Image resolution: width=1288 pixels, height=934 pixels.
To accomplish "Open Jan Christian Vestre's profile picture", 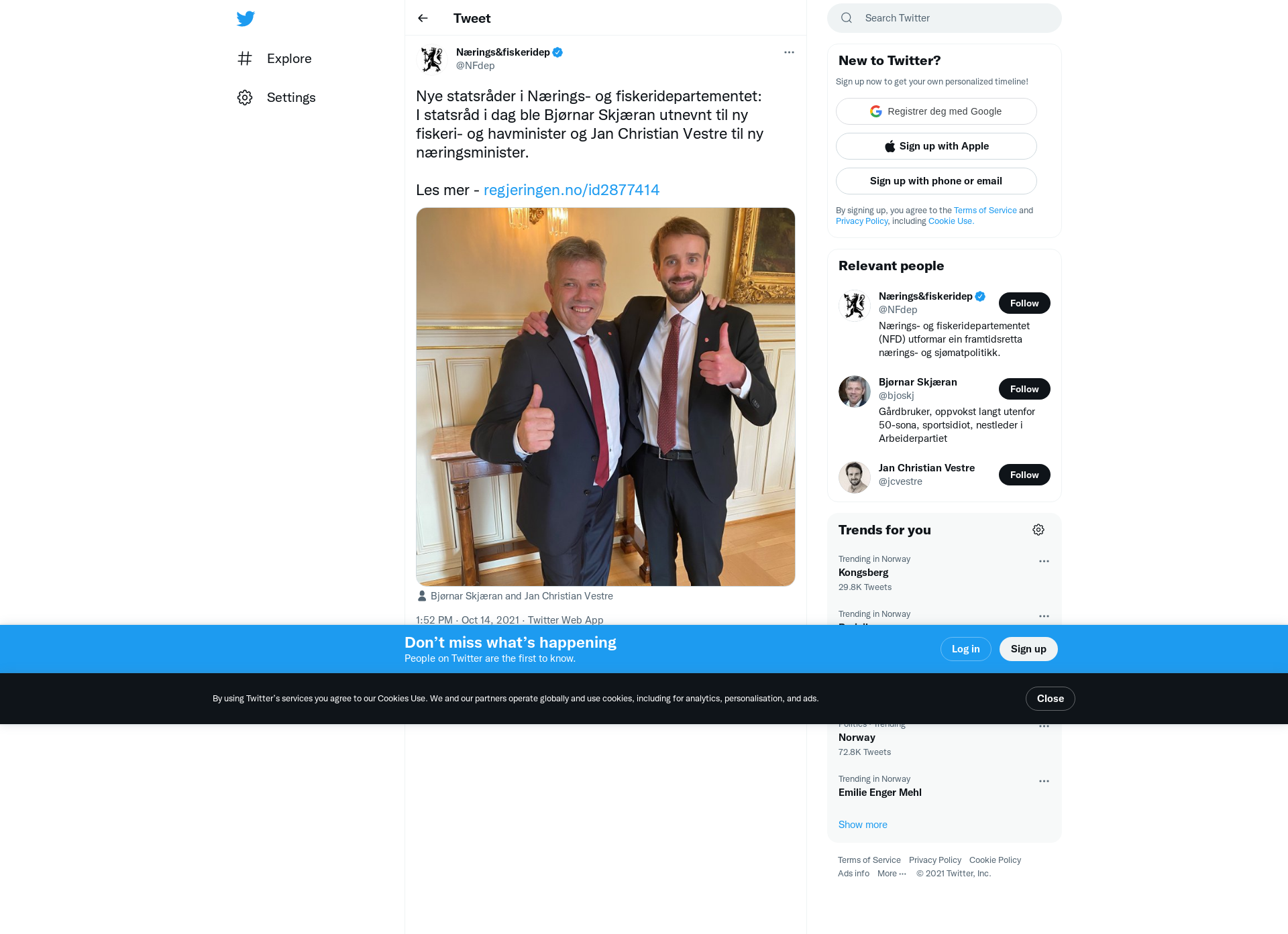I will pyautogui.click(x=855, y=477).
